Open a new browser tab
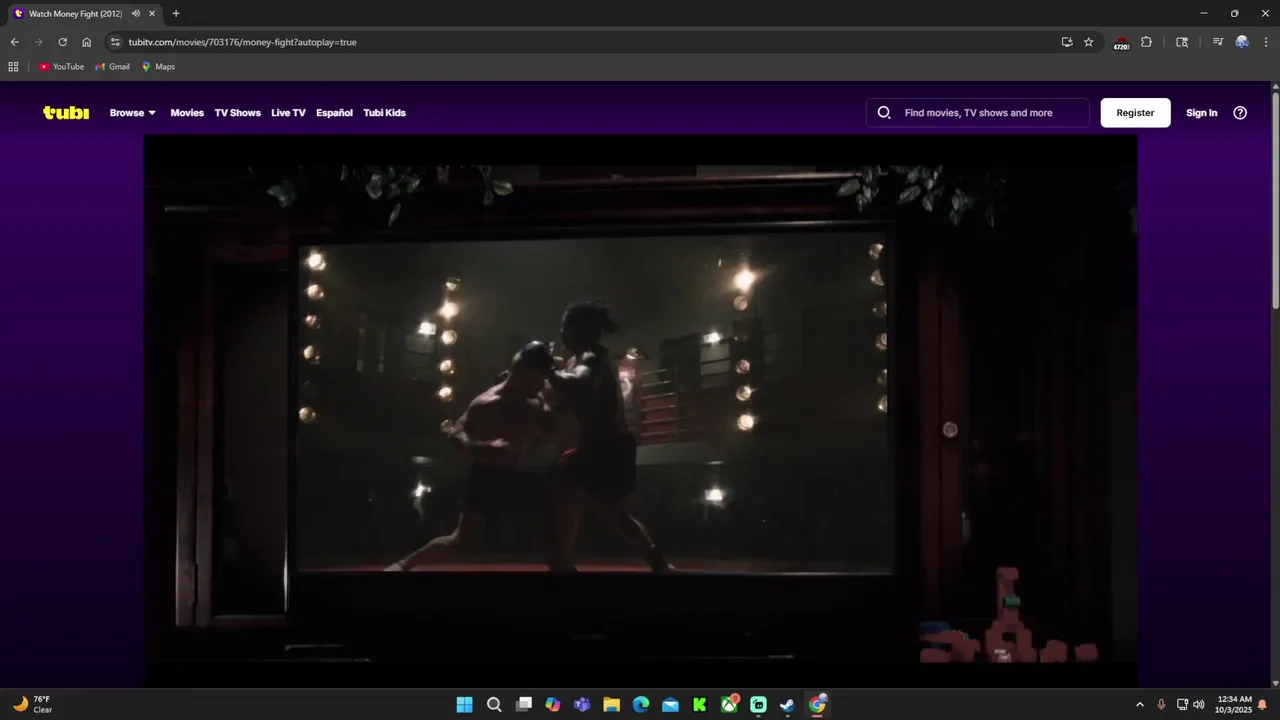The height and width of the screenshot is (720, 1280). pos(176,14)
